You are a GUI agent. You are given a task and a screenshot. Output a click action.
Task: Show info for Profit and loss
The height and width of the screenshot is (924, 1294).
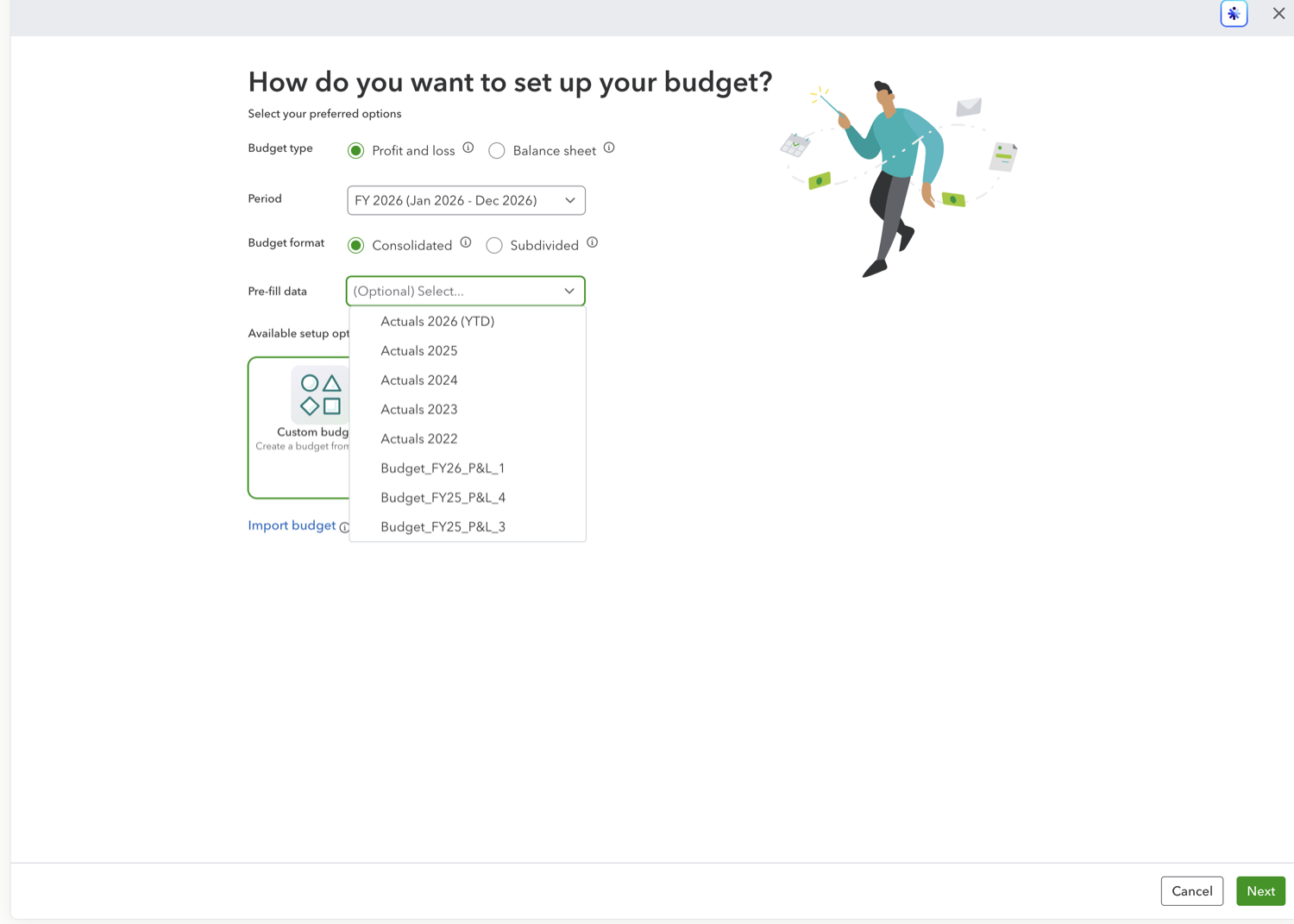click(x=468, y=148)
